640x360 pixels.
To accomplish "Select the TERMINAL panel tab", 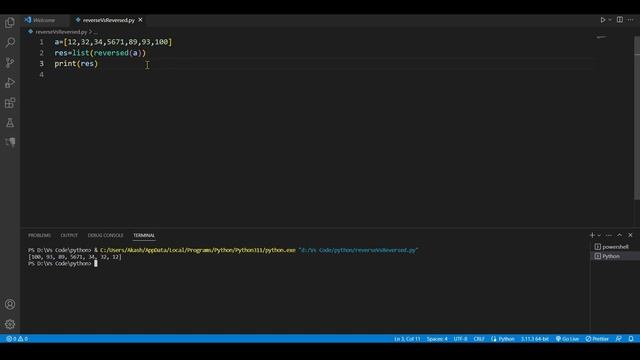I will [144, 236].
